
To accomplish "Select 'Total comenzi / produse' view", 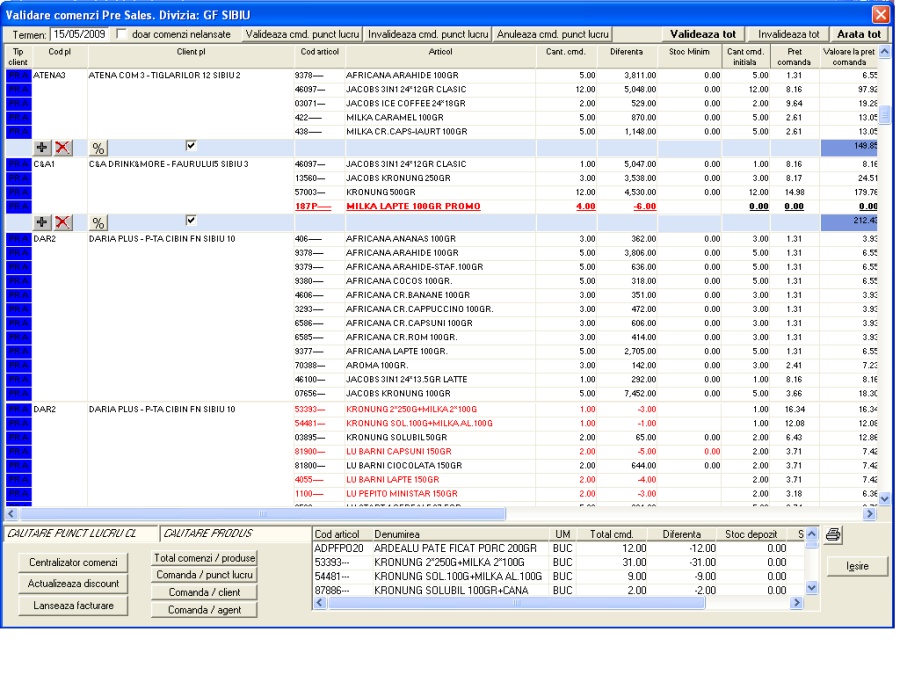I will tap(204, 558).
